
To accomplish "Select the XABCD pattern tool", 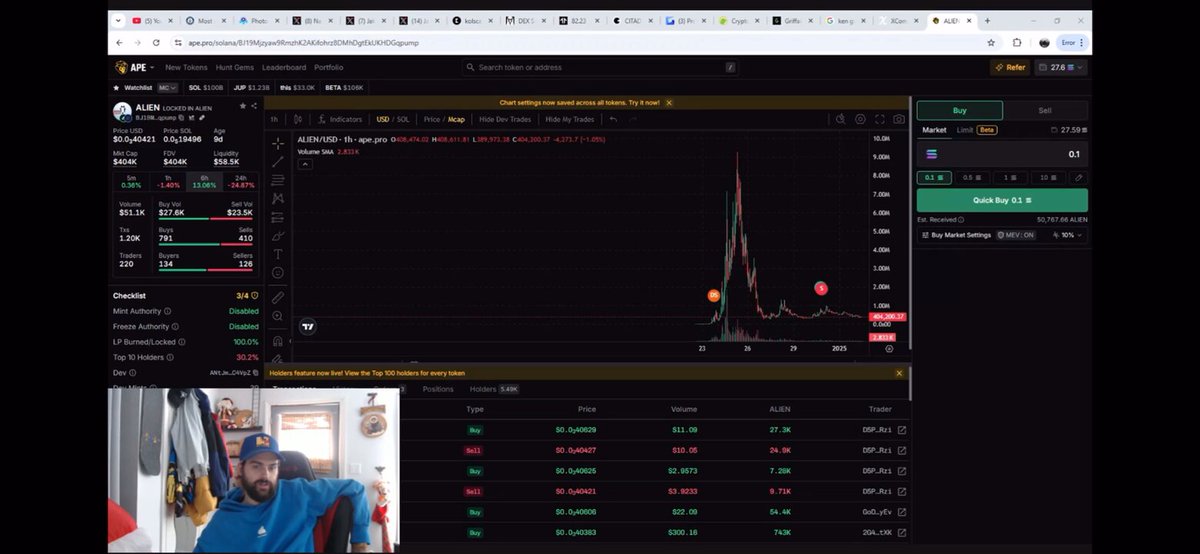I will coord(278,198).
